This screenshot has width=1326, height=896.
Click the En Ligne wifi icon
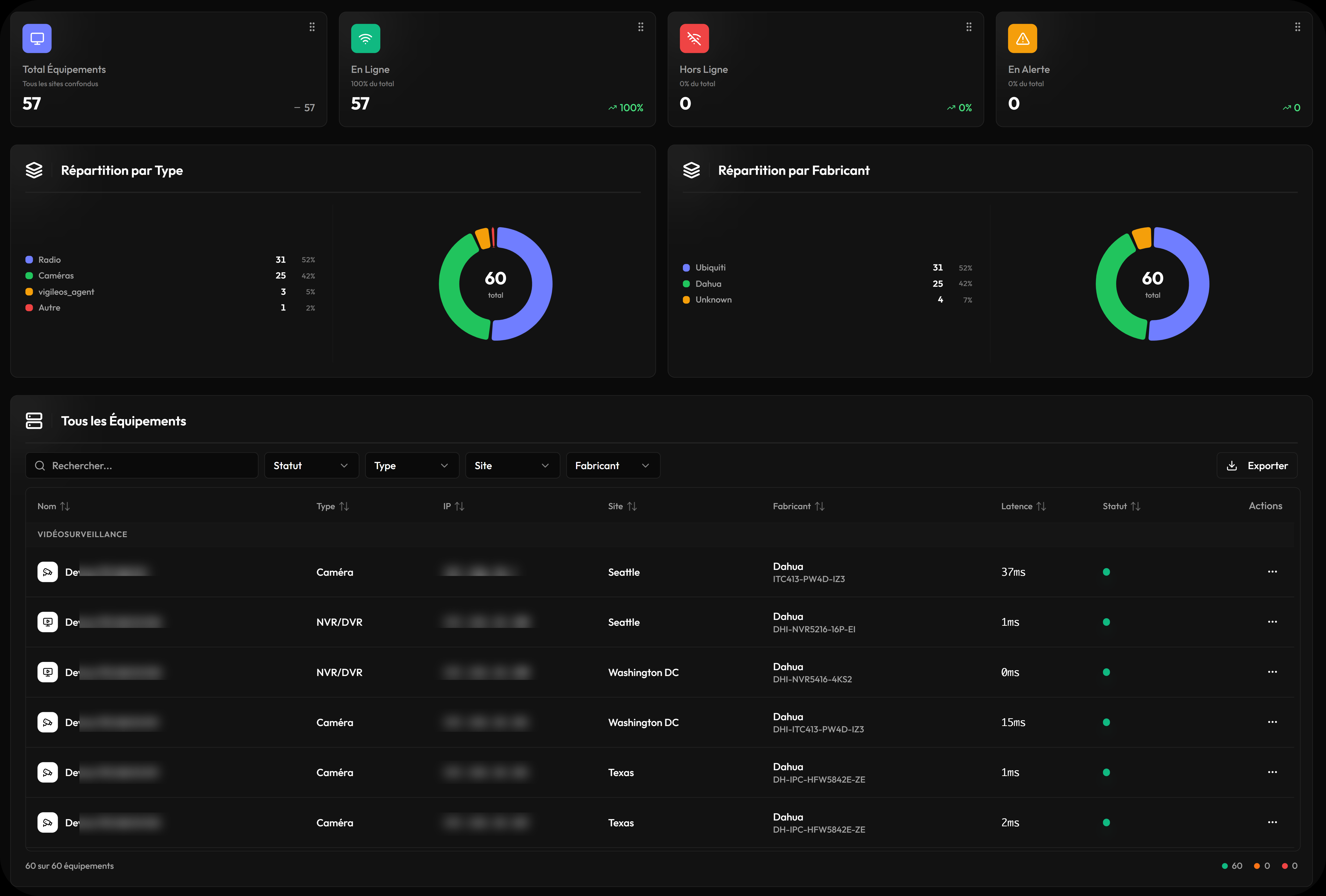click(x=366, y=38)
